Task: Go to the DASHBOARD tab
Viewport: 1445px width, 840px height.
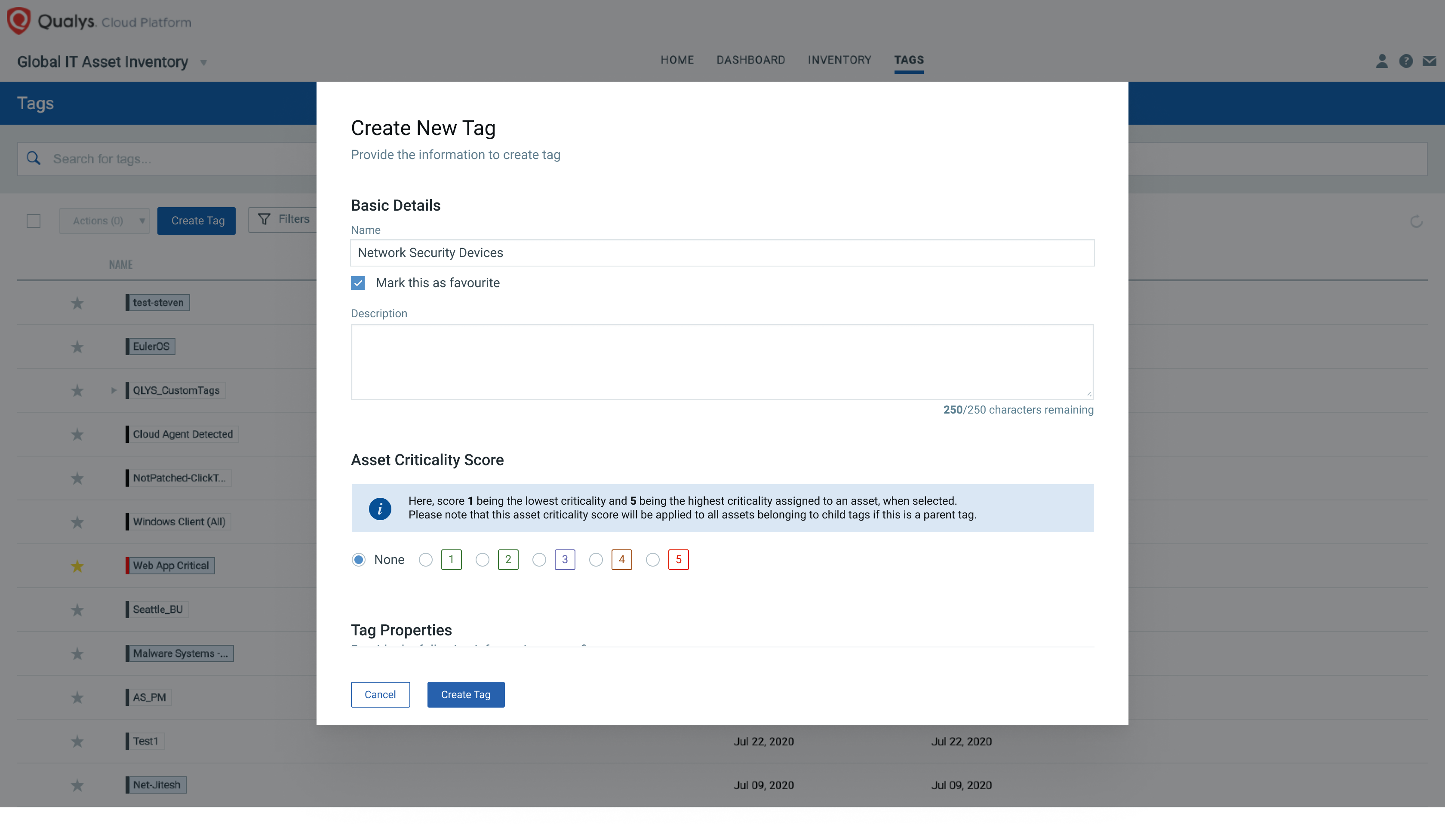Action: pyautogui.click(x=750, y=60)
